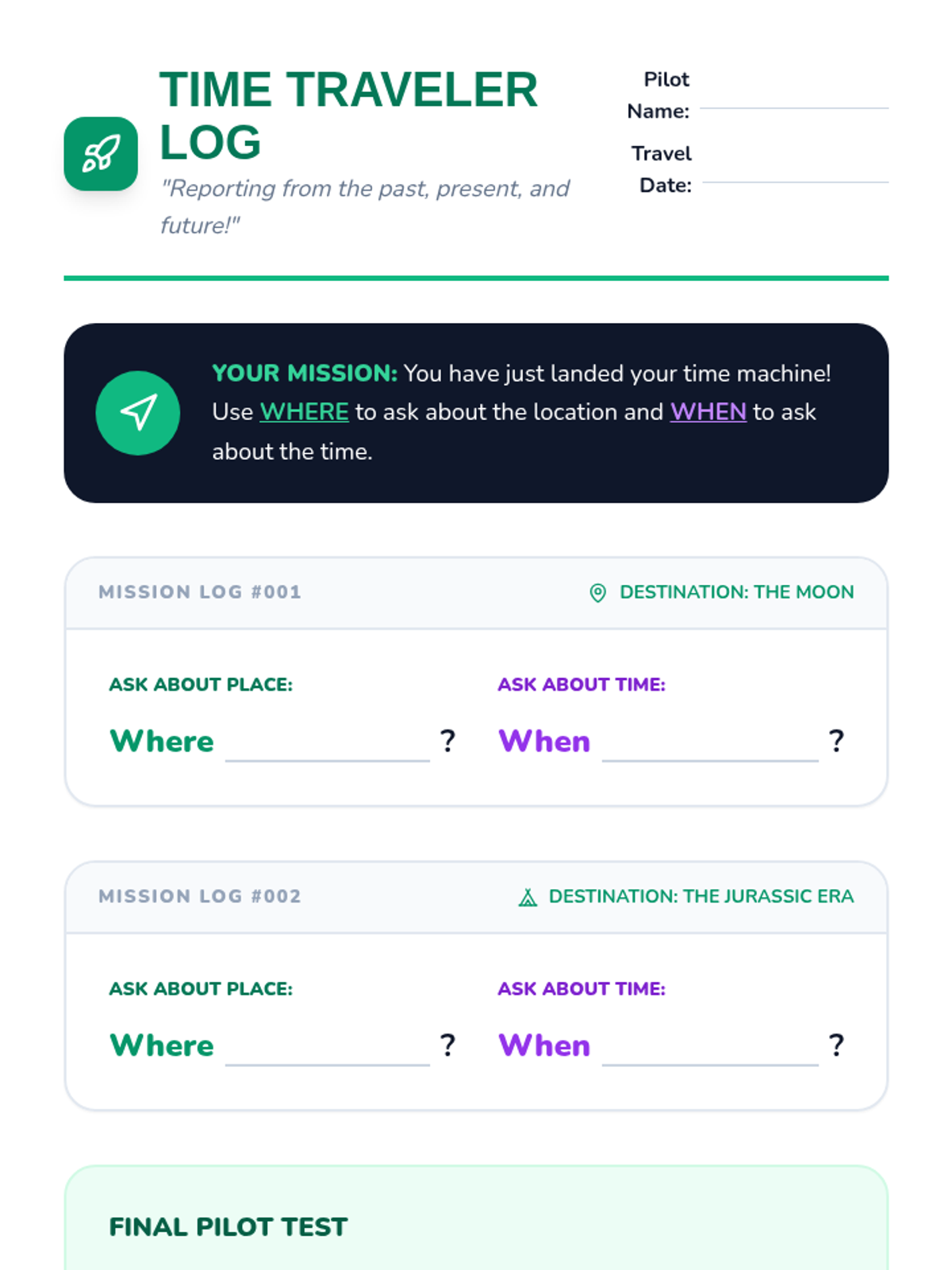Click the underlined WHEN link
The height and width of the screenshot is (1270, 952).
click(708, 412)
